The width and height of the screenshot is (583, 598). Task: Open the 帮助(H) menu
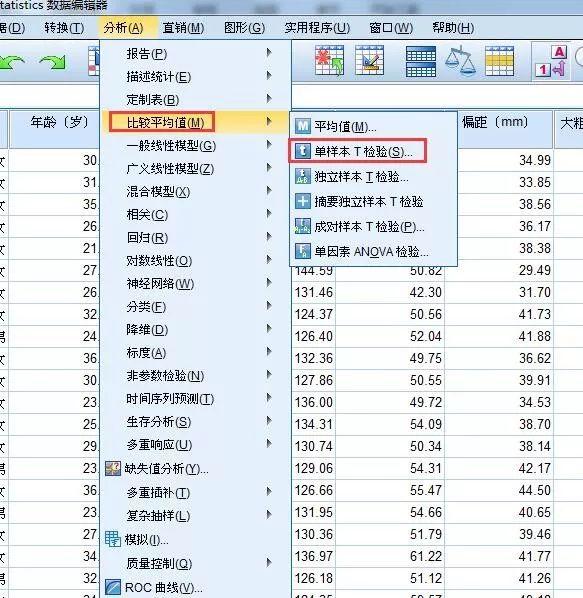tap(453, 28)
